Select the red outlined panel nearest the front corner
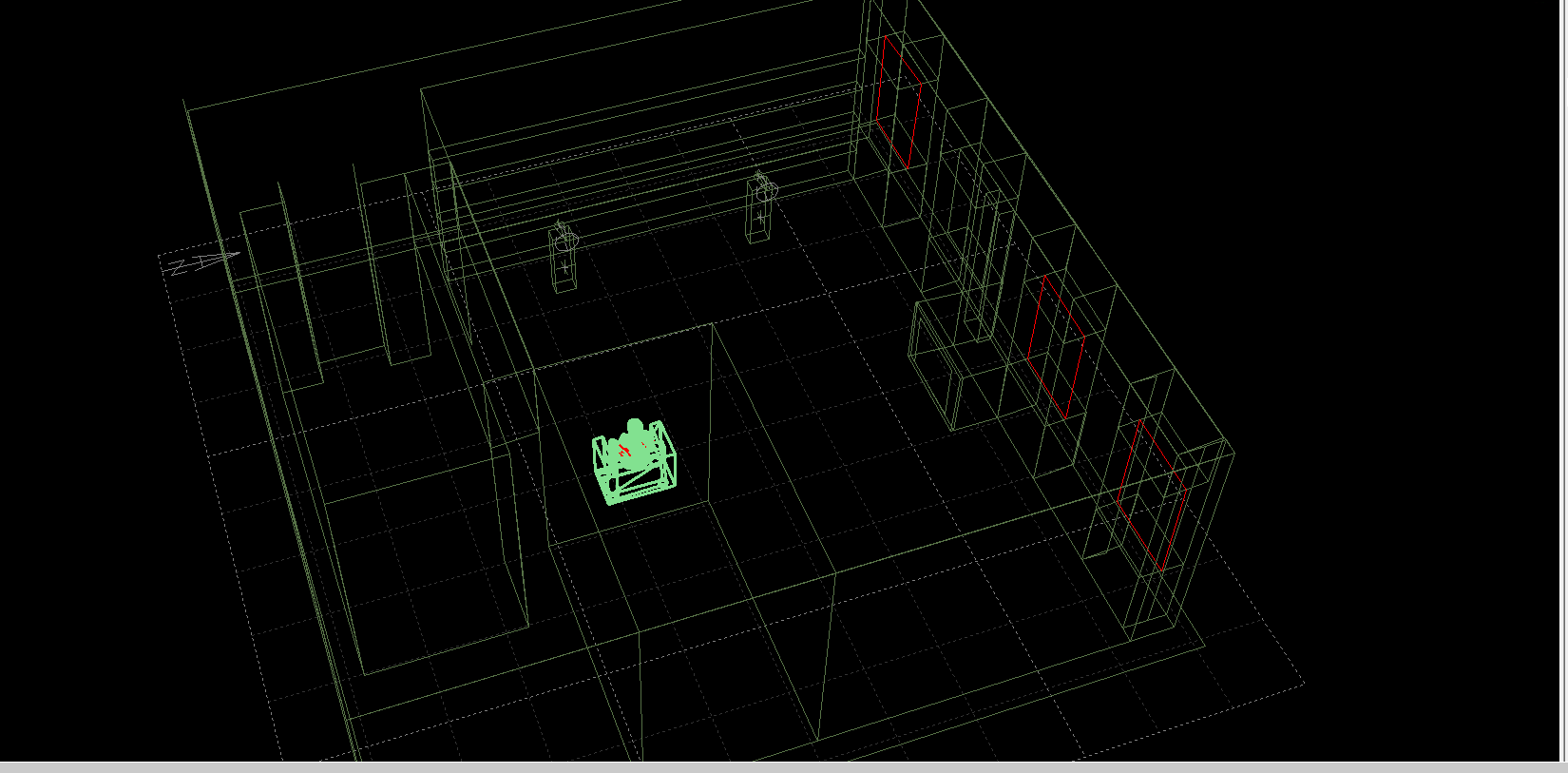Image resolution: width=1568 pixels, height=773 pixels. tap(1152, 495)
